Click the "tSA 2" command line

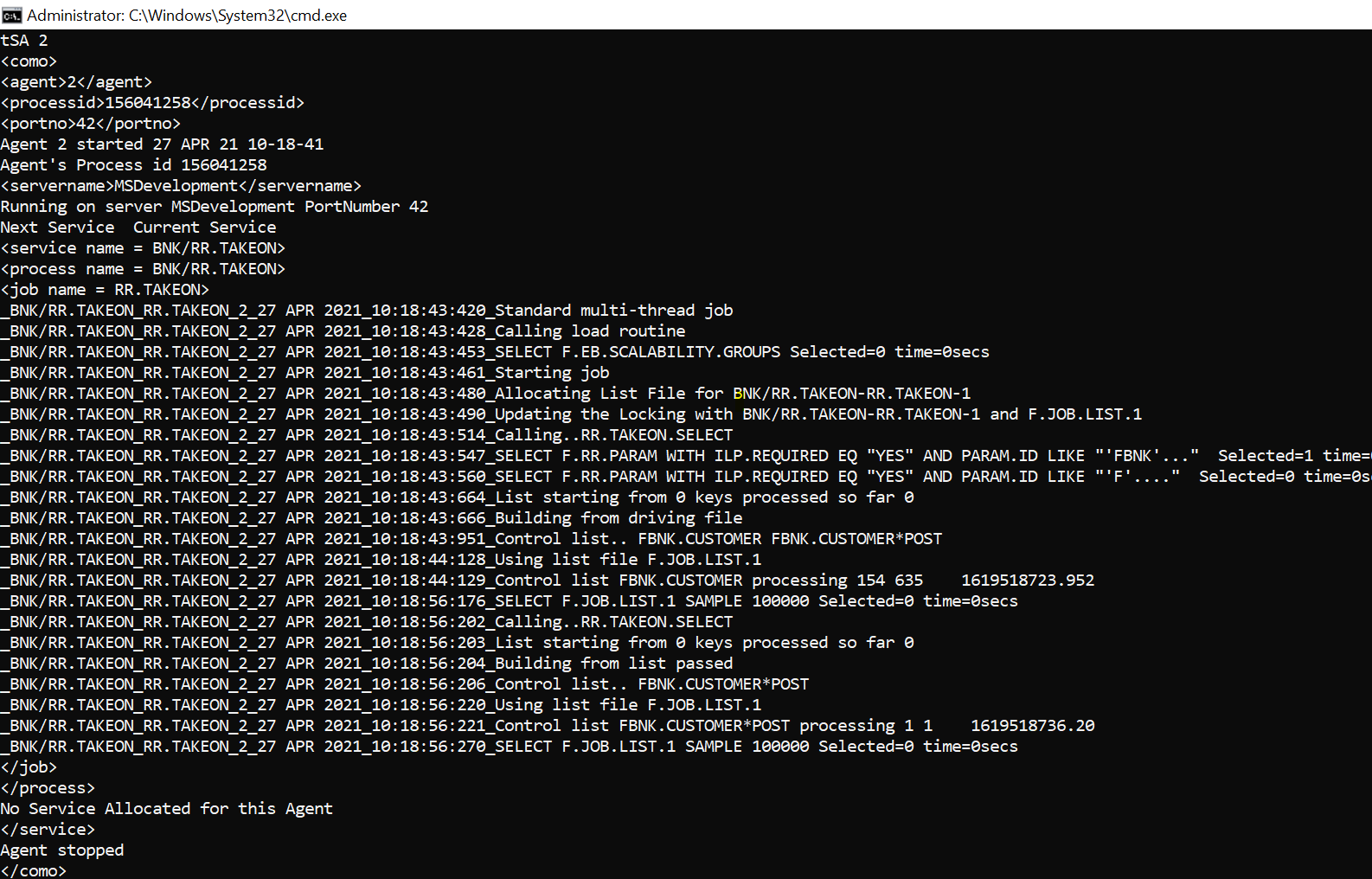[24, 41]
